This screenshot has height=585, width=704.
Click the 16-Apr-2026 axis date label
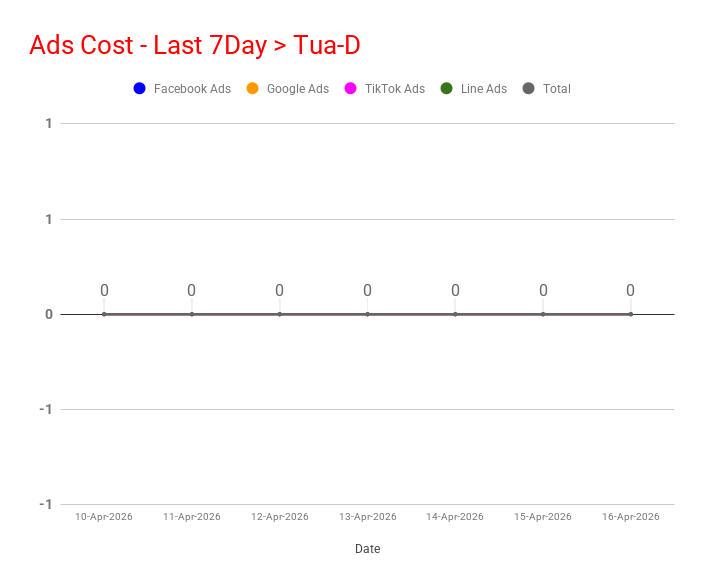pos(630,517)
